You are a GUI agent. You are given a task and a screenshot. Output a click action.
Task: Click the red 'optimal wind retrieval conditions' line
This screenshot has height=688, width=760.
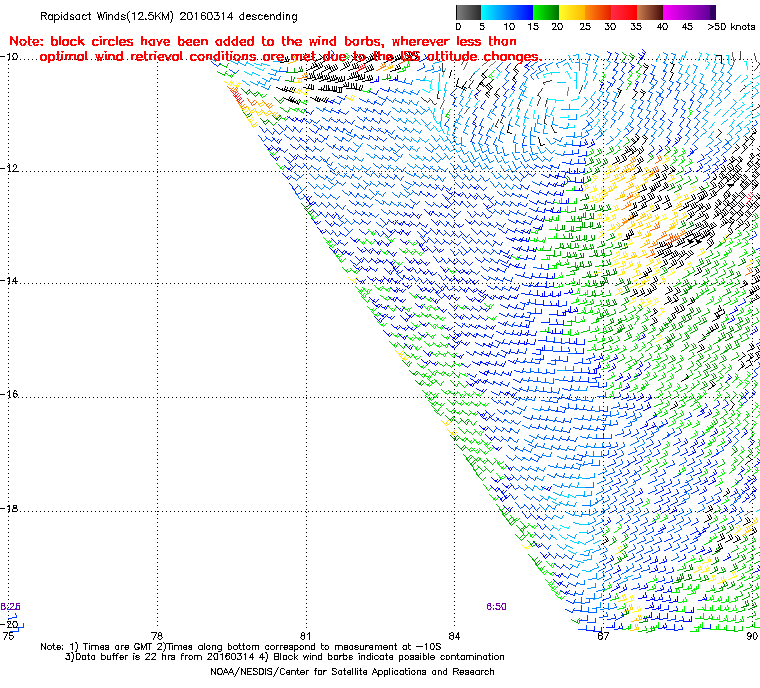pos(291,57)
